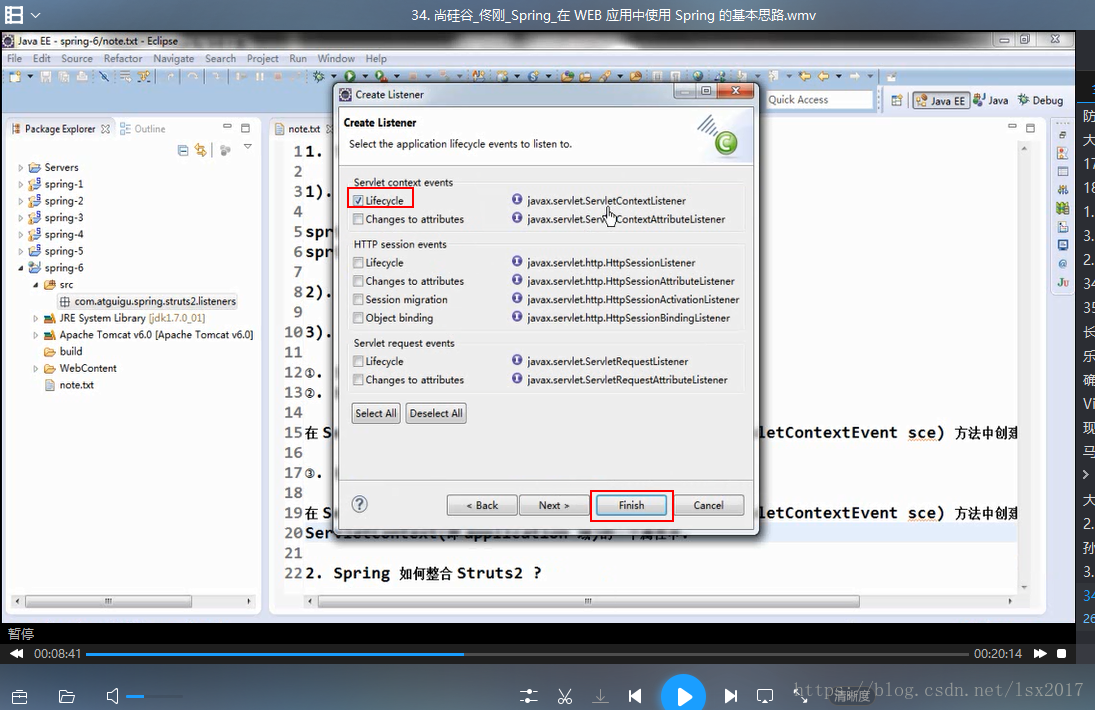Open the Eclipse Navigate menu

click(174, 59)
